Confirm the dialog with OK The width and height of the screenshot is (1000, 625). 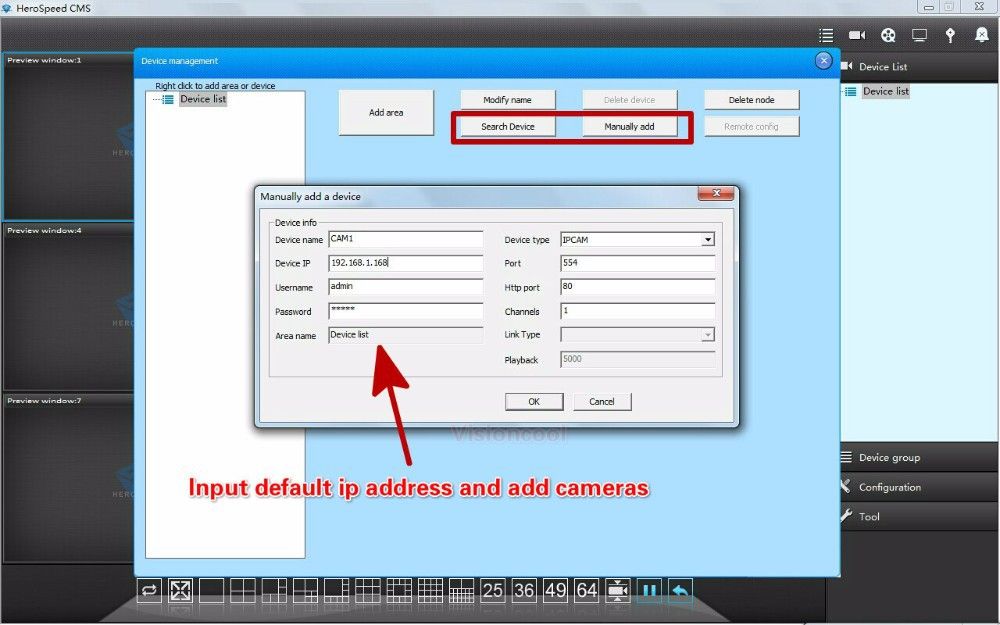tap(534, 401)
